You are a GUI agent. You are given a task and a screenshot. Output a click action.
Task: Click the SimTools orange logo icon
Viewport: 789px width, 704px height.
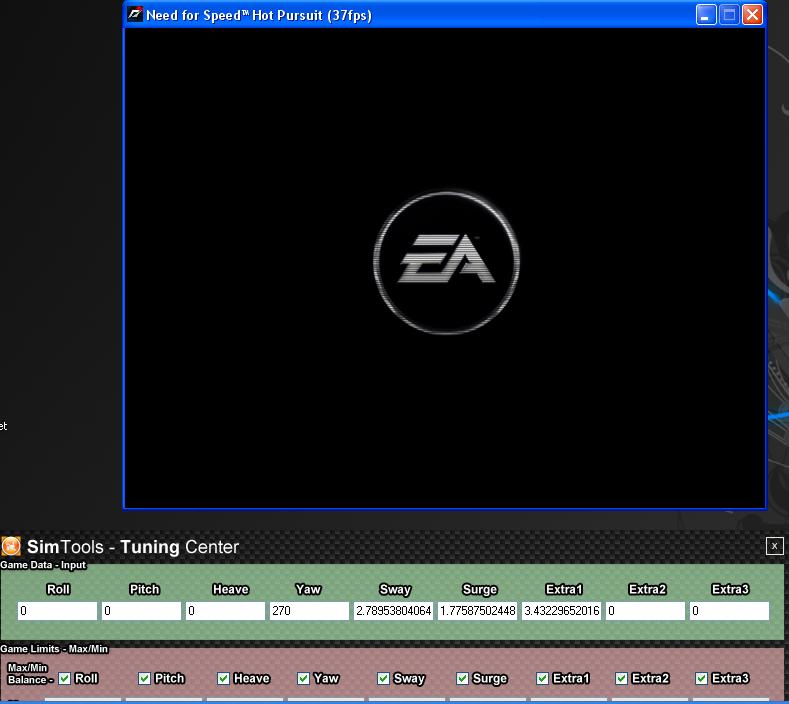pyautogui.click(x=11, y=546)
